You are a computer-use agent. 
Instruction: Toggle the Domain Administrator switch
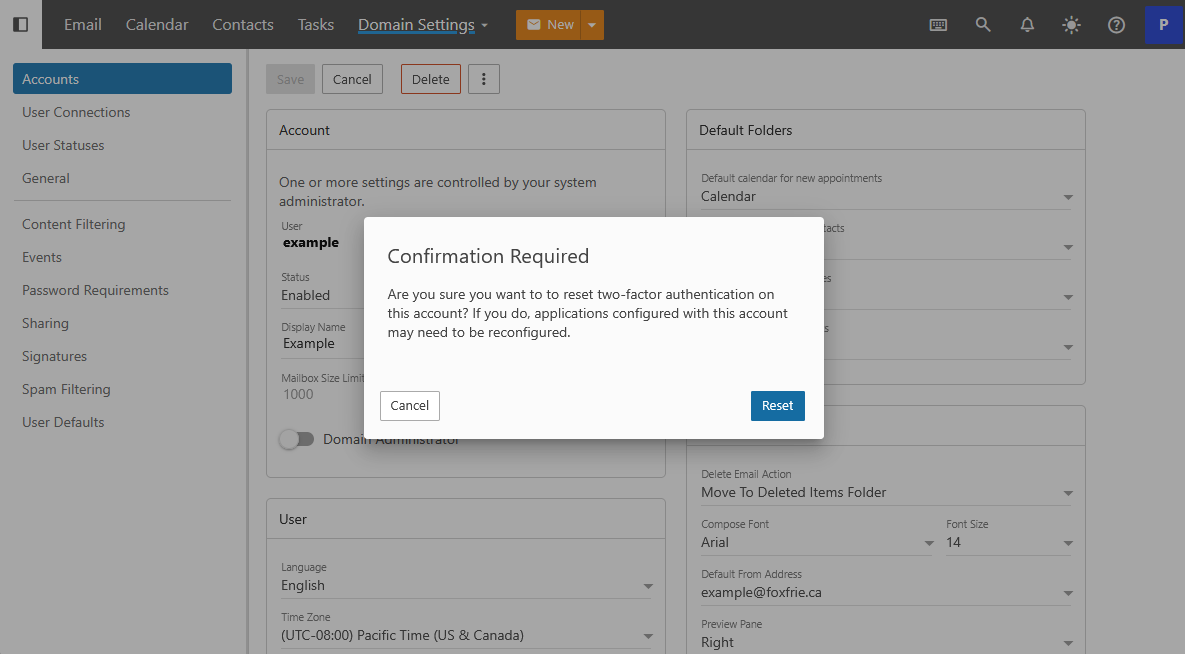point(296,439)
